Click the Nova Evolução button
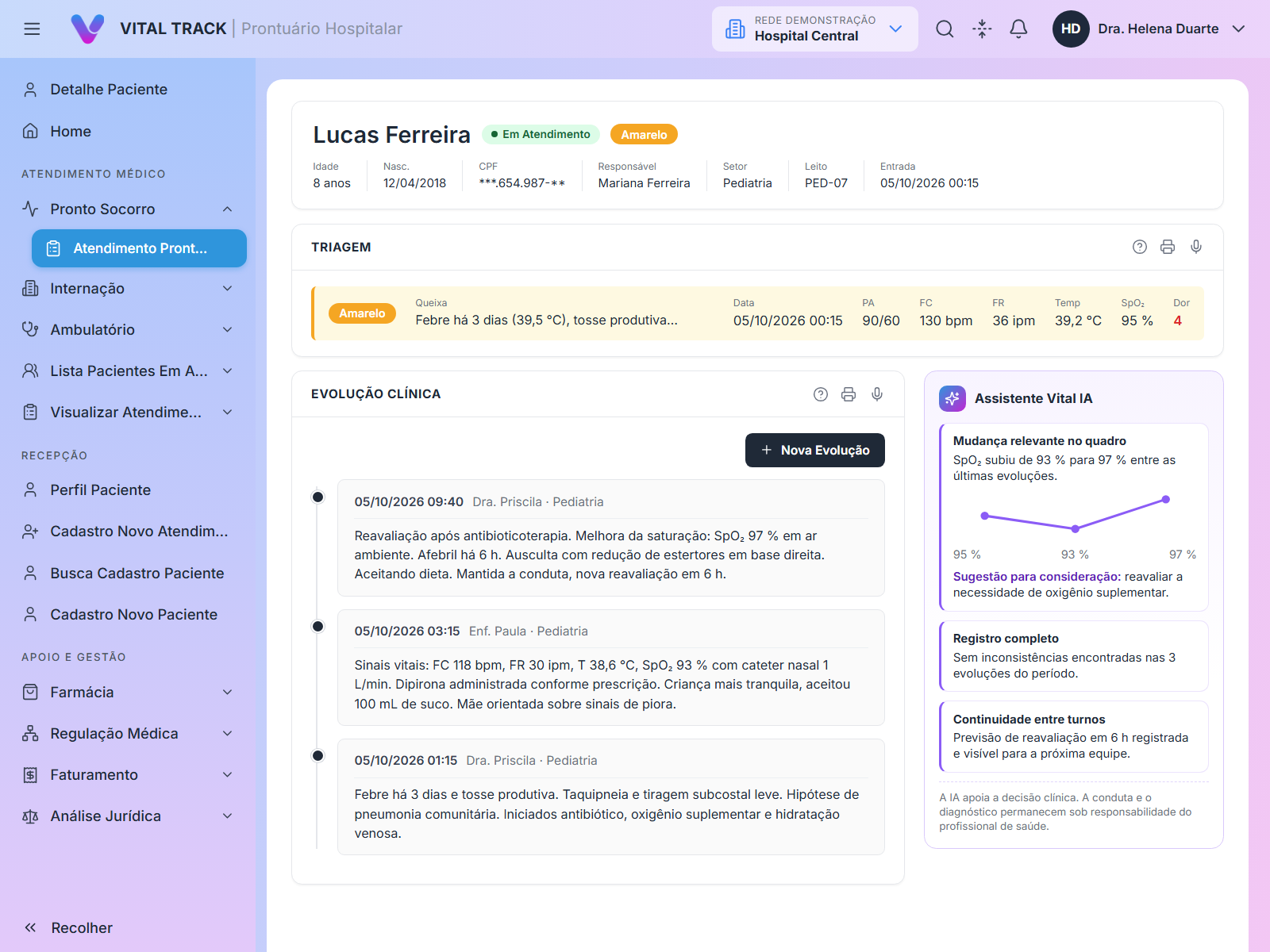This screenshot has height=952, width=1270. [x=815, y=450]
